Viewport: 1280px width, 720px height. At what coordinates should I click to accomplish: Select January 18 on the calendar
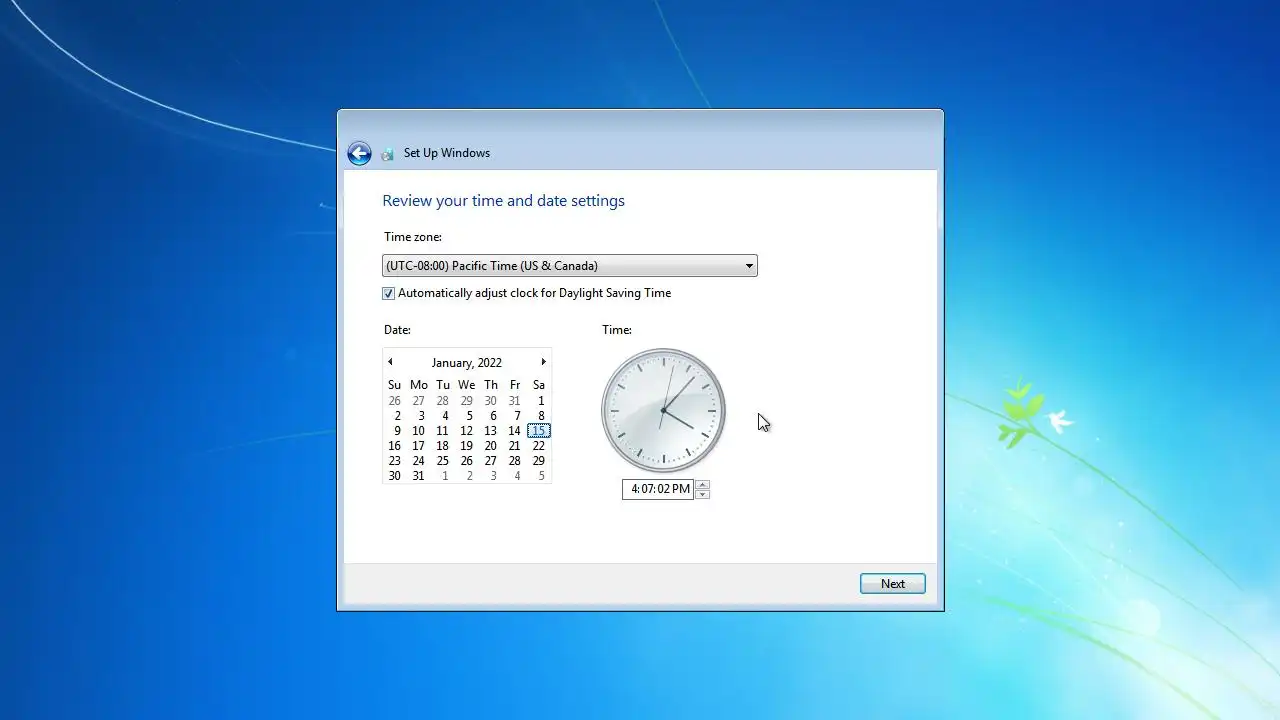443,446
